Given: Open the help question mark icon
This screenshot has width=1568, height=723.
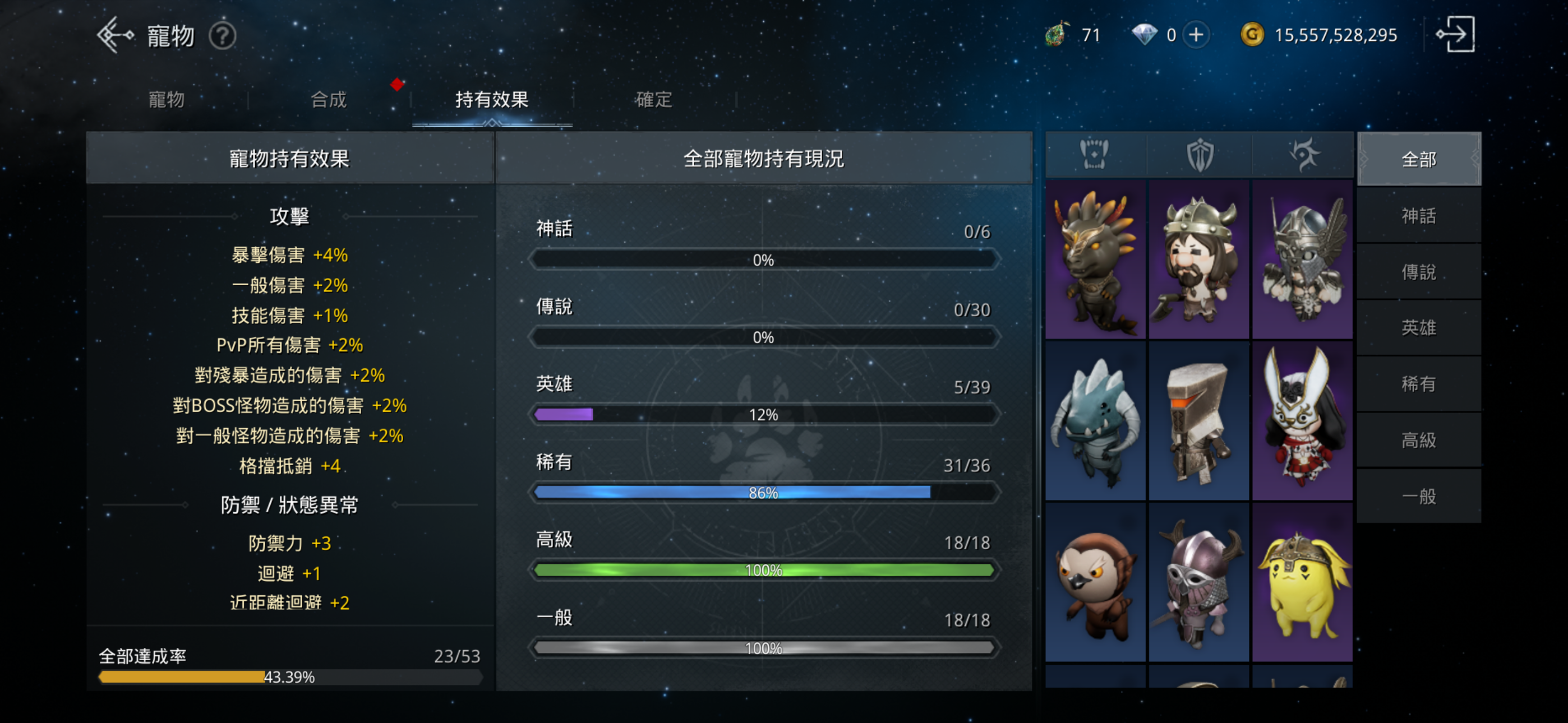Looking at the screenshot, I should tap(222, 36).
